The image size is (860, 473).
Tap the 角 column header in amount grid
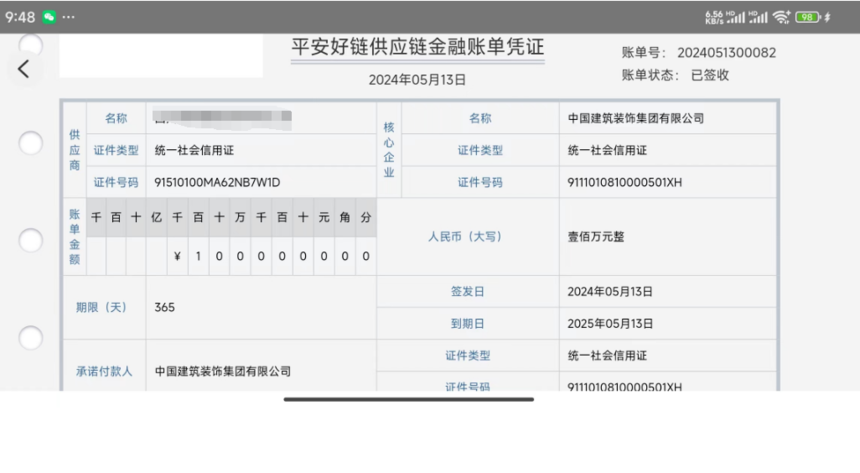click(344, 217)
